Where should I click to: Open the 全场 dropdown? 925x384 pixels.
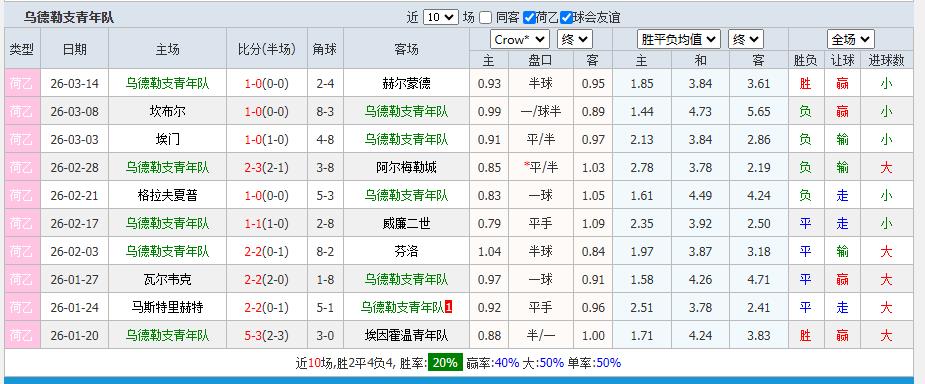click(850, 40)
